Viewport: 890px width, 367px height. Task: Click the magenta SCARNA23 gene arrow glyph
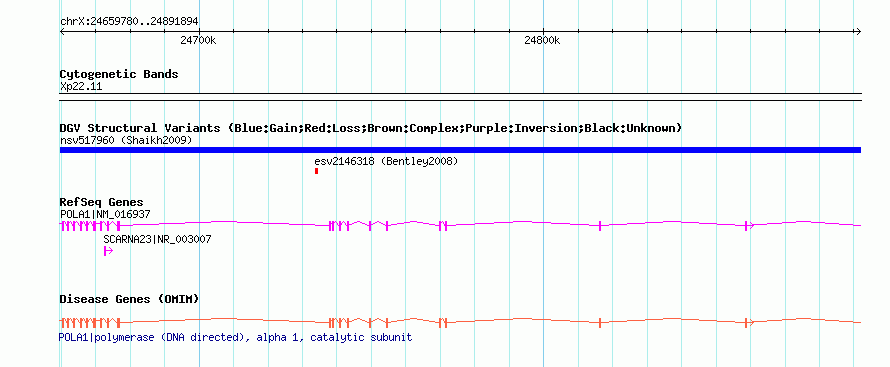(108, 251)
